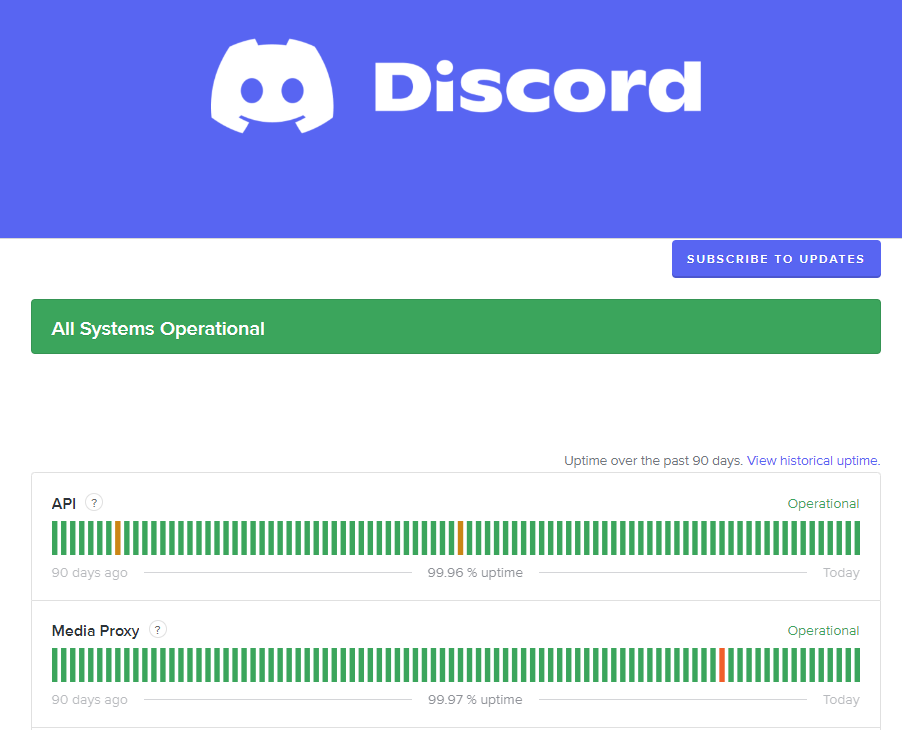Click the red bar in Media Proxy uptime
This screenshot has height=730, width=902.
click(722, 665)
